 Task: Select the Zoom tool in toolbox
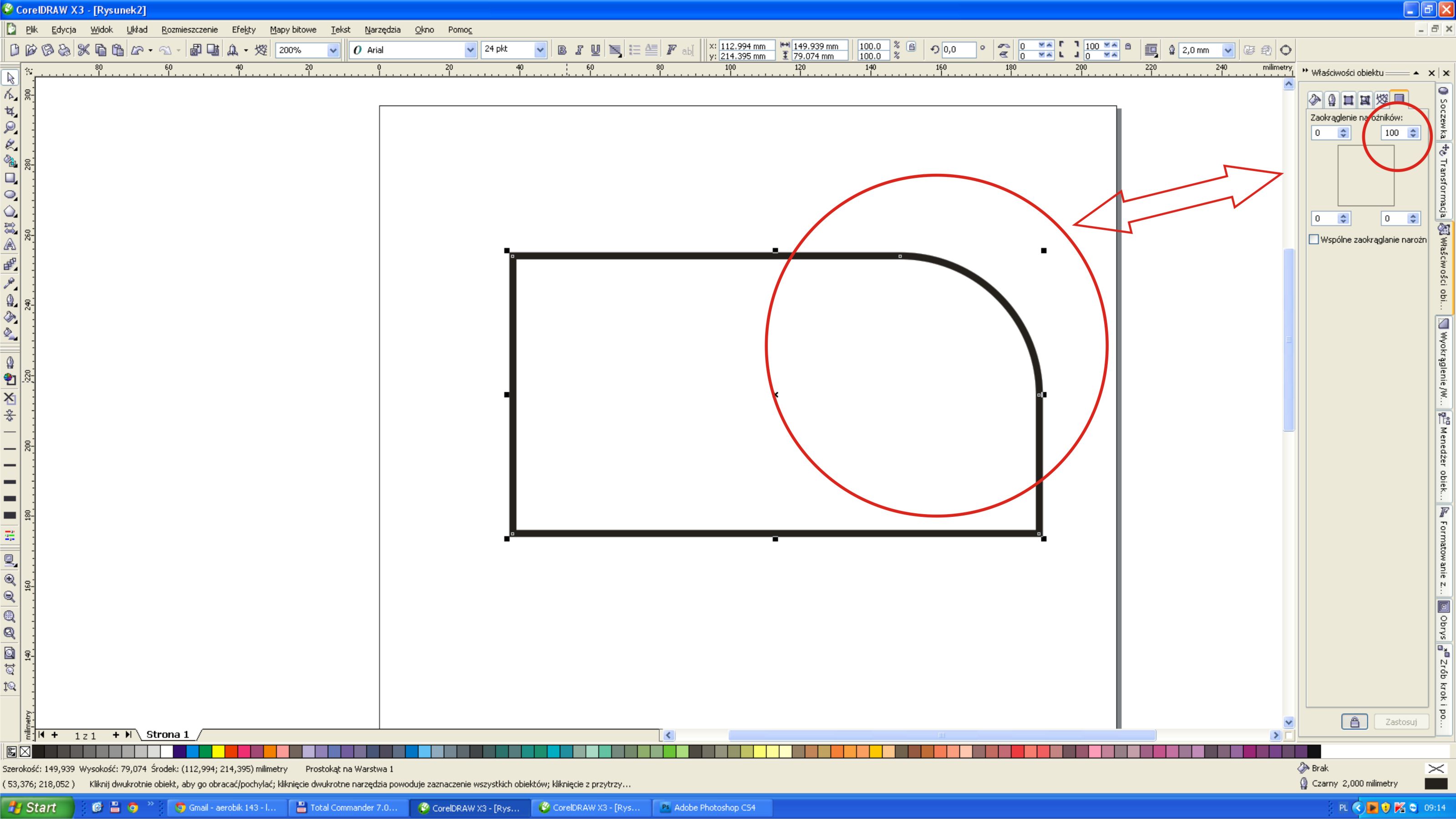(x=10, y=128)
